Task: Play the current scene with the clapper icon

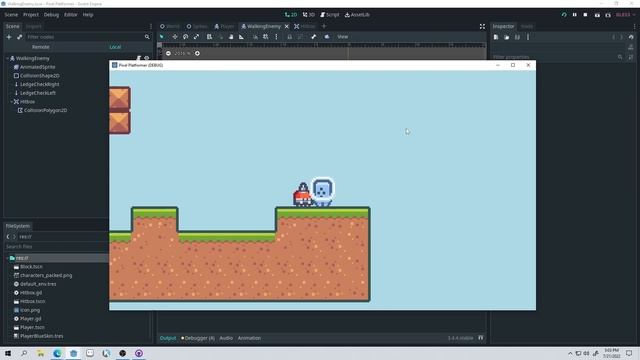Action: point(597,15)
